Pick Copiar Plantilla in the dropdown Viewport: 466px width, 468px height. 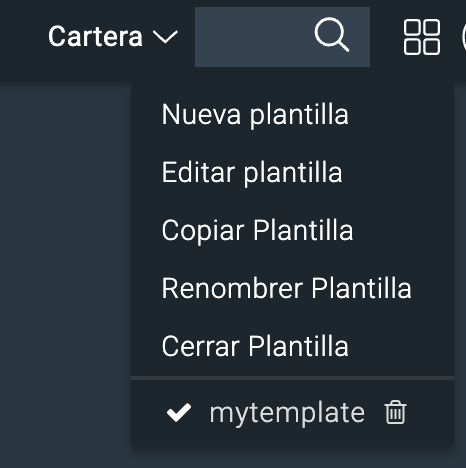[257, 230]
